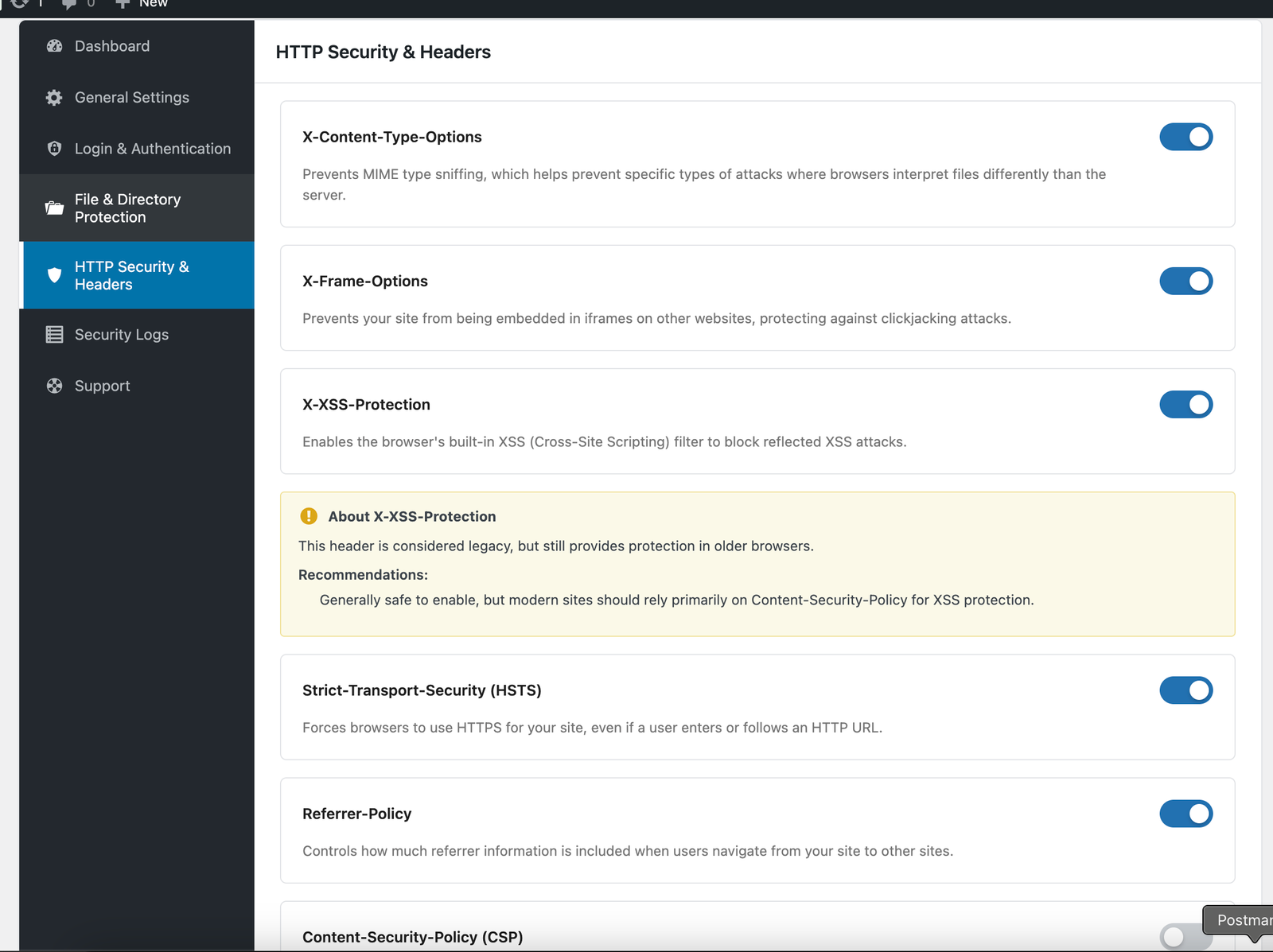Screen dimensions: 1273x952
Task: Click the Referrer-Policy heading
Action: 357,814
